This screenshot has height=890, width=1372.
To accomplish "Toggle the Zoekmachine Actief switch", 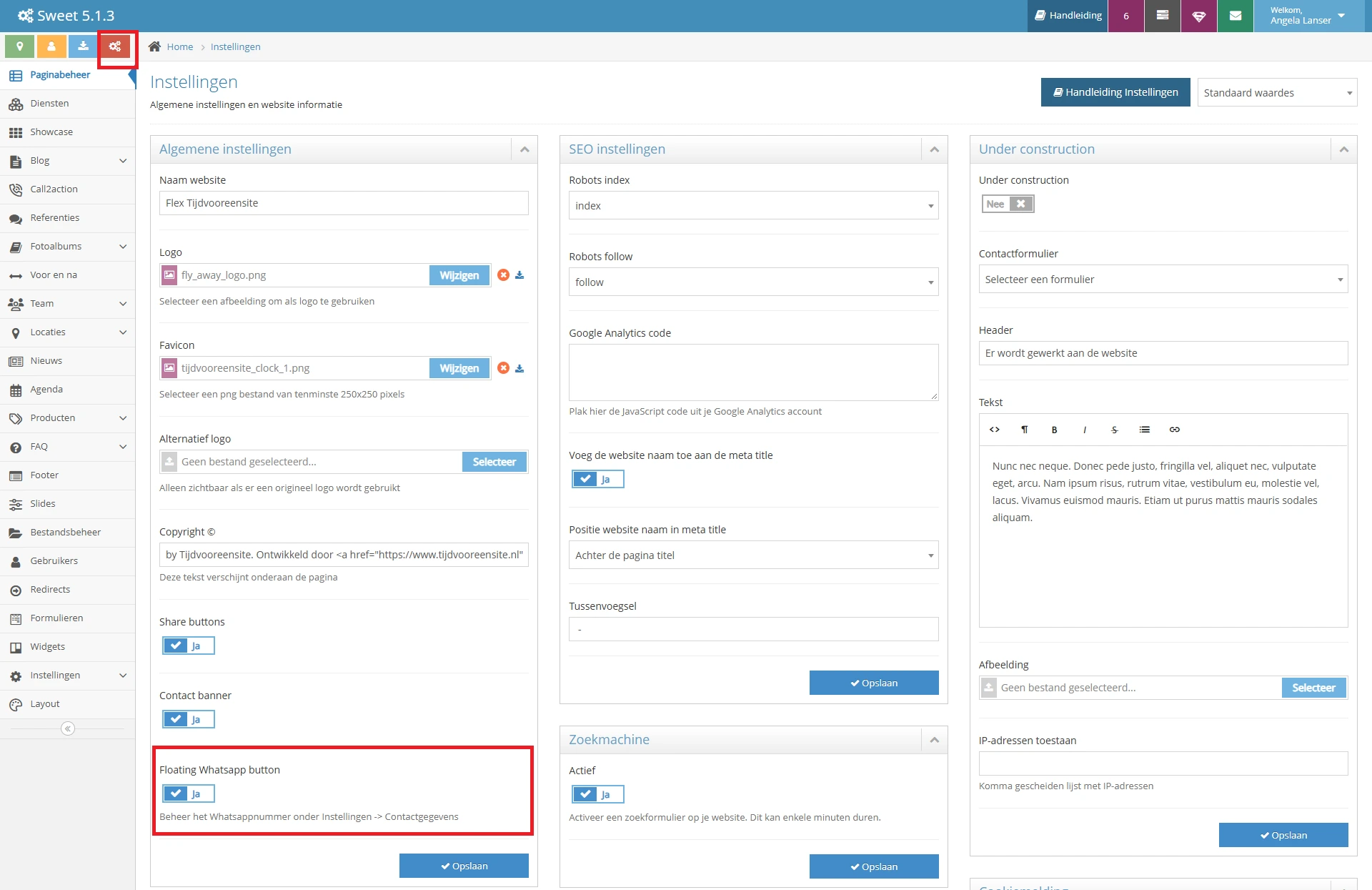I will [598, 794].
